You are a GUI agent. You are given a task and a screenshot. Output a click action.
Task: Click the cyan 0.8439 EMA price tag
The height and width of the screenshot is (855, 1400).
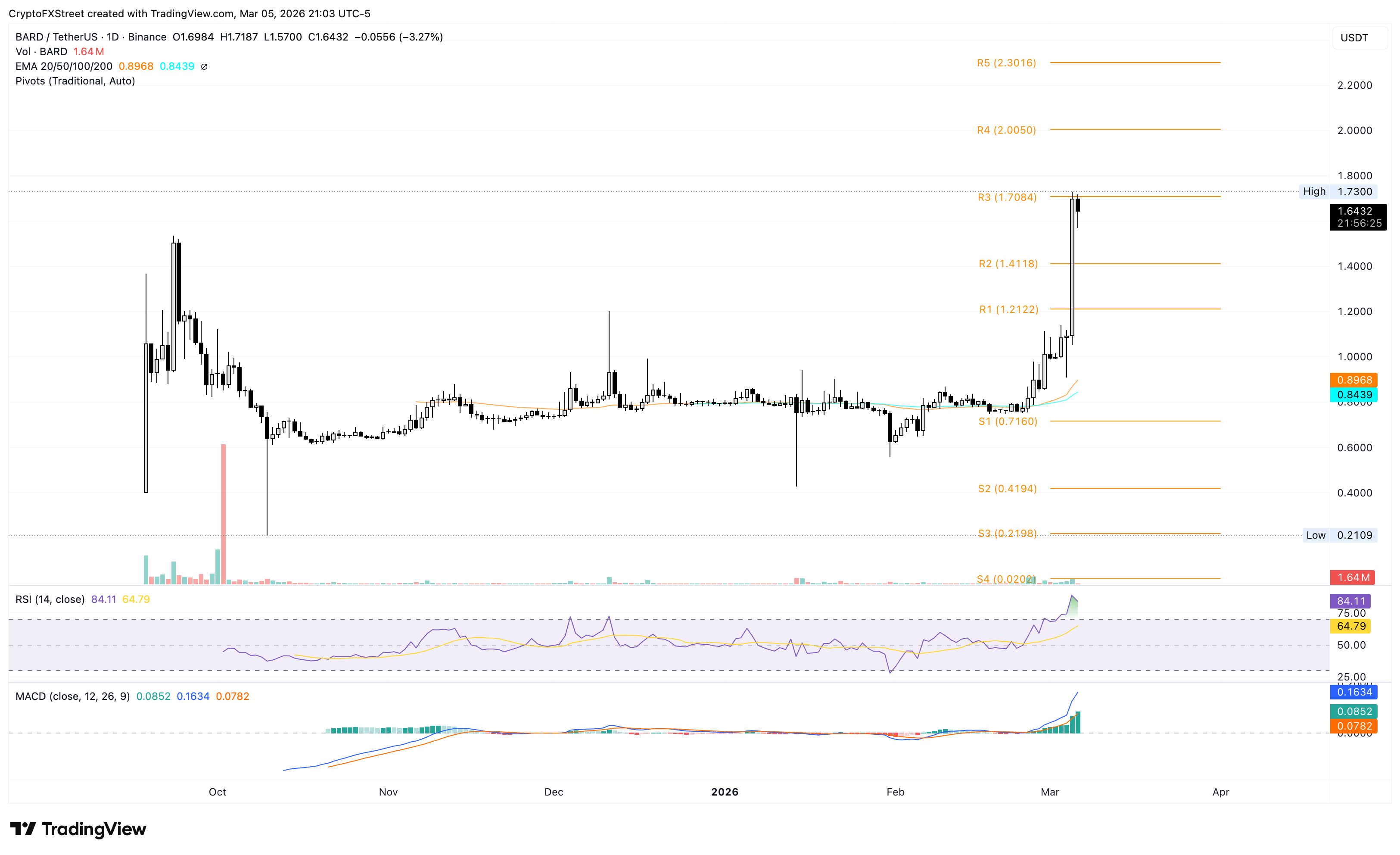1354,394
